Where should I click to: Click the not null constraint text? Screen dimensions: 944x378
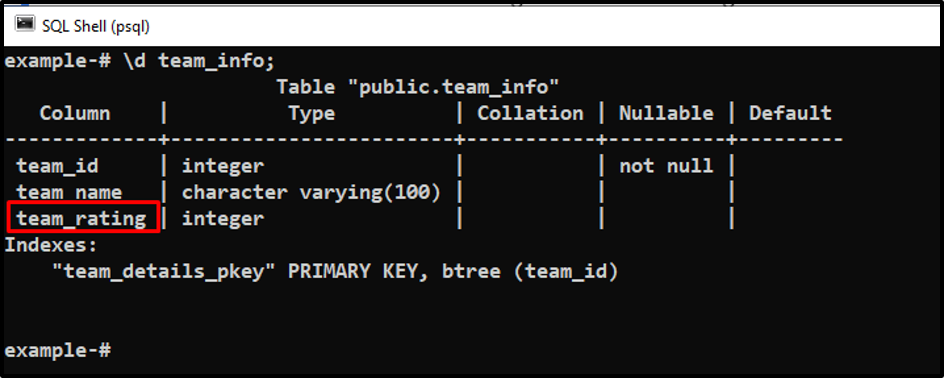pyautogui.click(x=666, y=166)
